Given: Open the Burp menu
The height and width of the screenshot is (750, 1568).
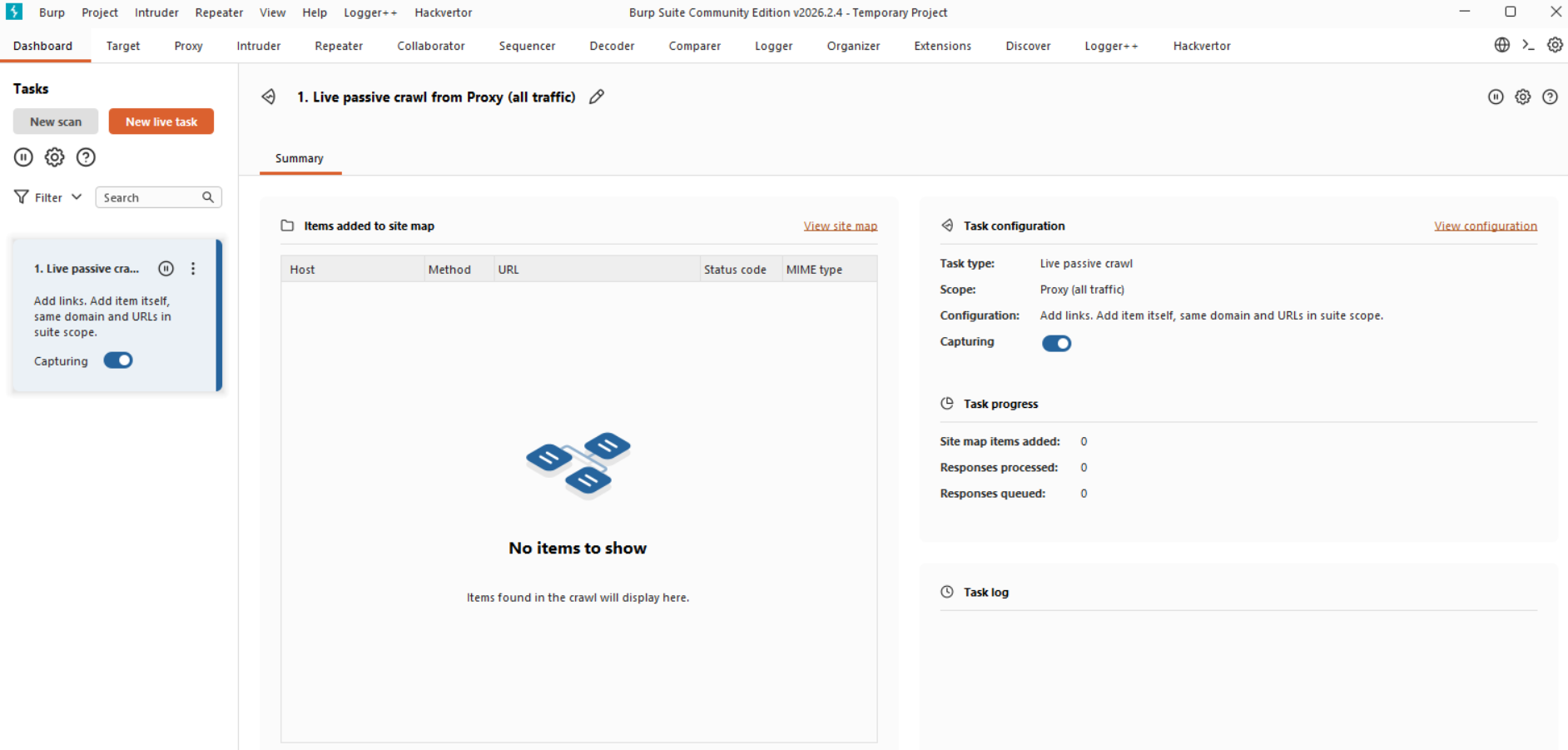Looking at the screenshot, I should [52, 12].
